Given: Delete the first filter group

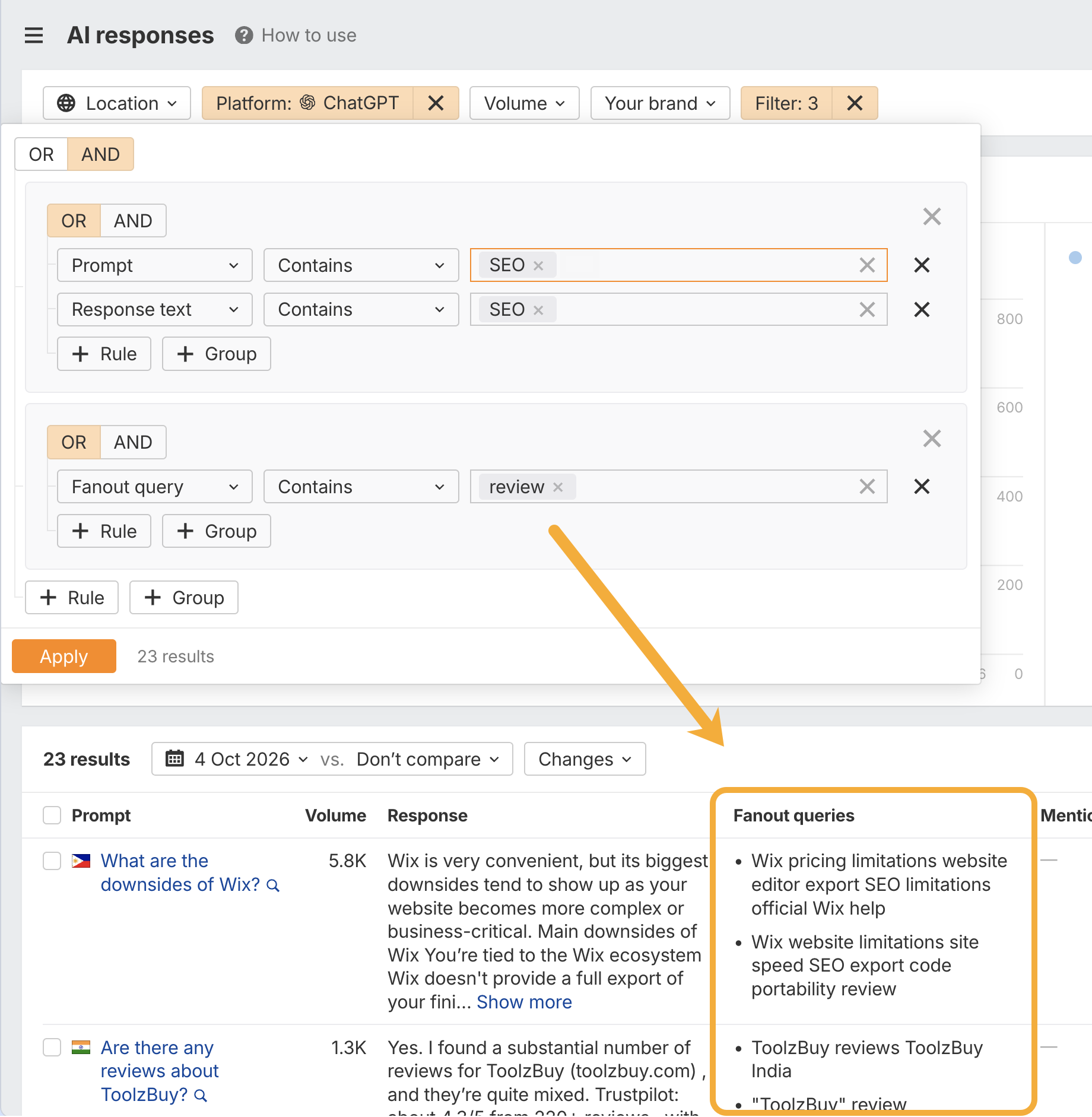Looking at the screenshot, I should 932,217.
